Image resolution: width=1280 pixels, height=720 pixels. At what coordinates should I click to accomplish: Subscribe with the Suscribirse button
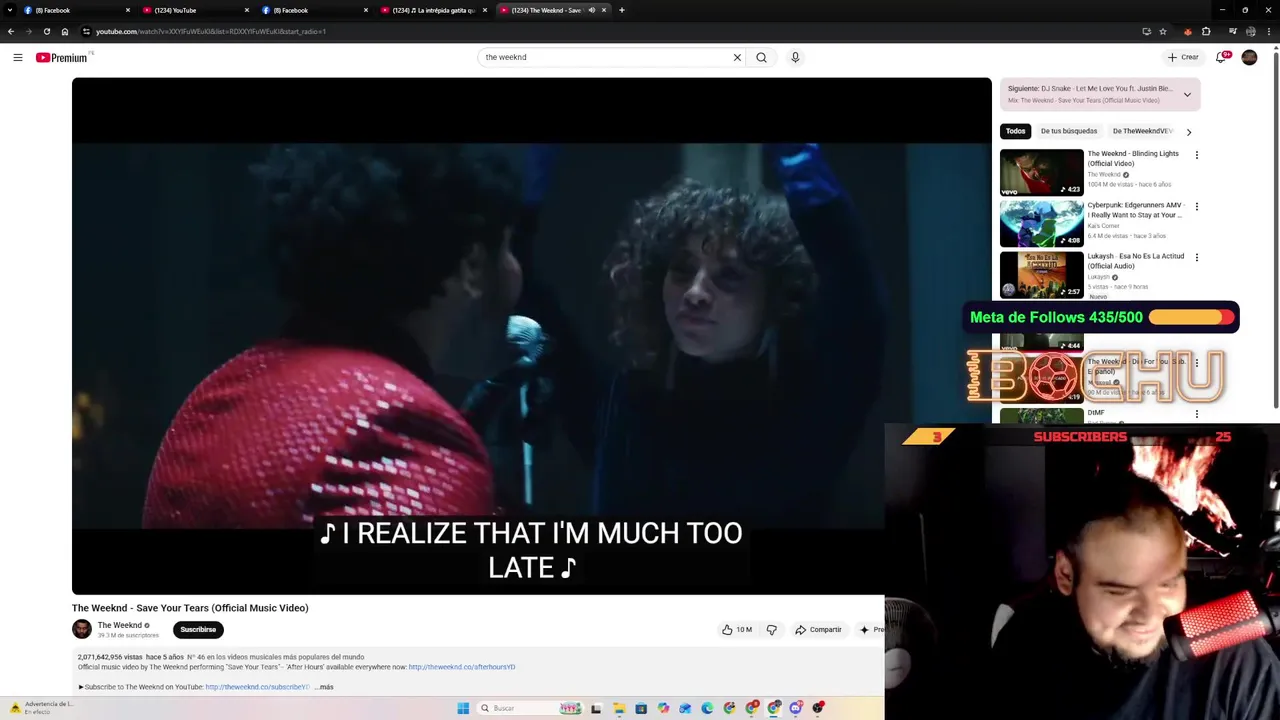click(198, 630)
